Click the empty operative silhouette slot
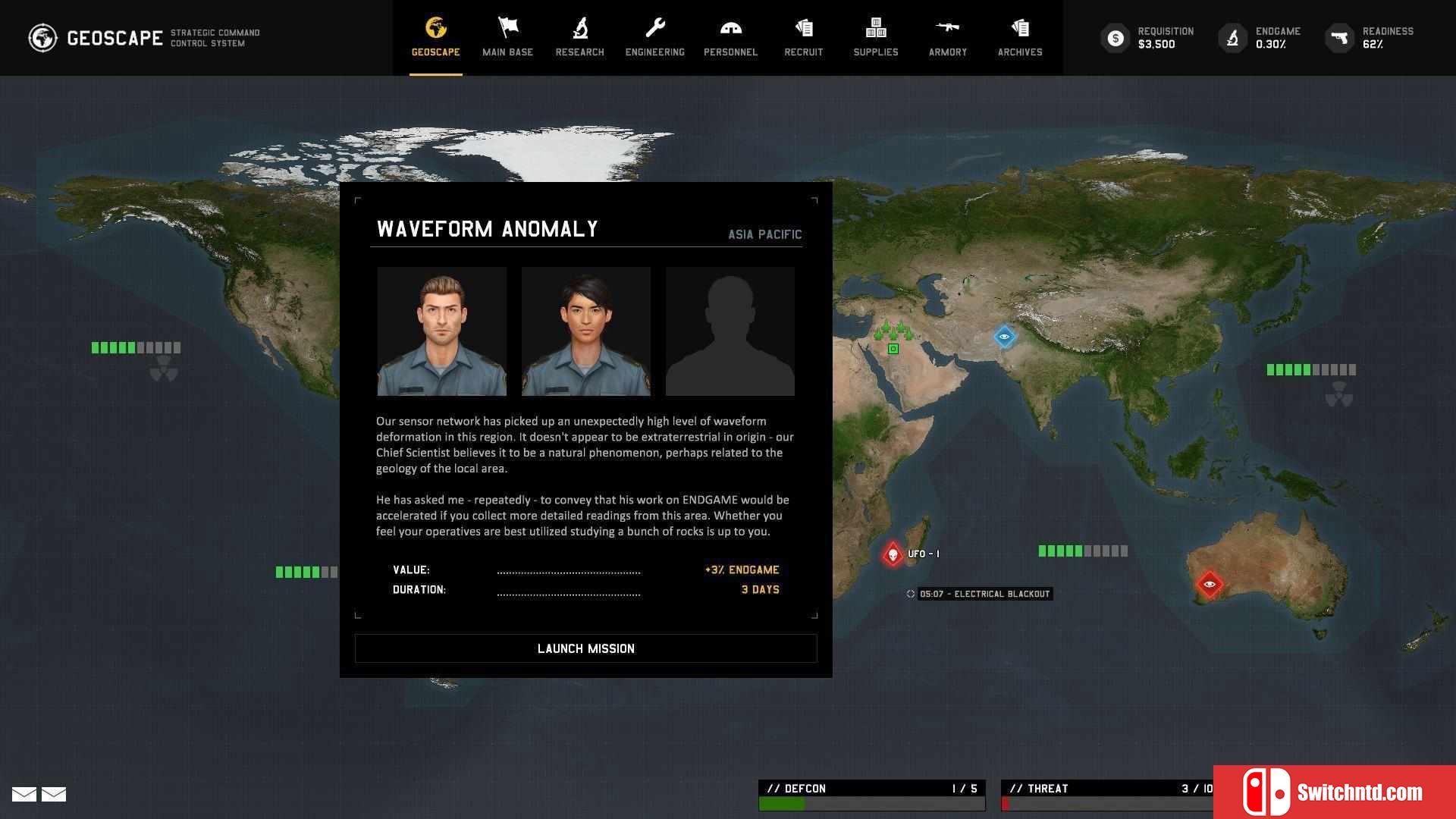The height and width of the screenshot is (819, 1456). tap(730, 331)
